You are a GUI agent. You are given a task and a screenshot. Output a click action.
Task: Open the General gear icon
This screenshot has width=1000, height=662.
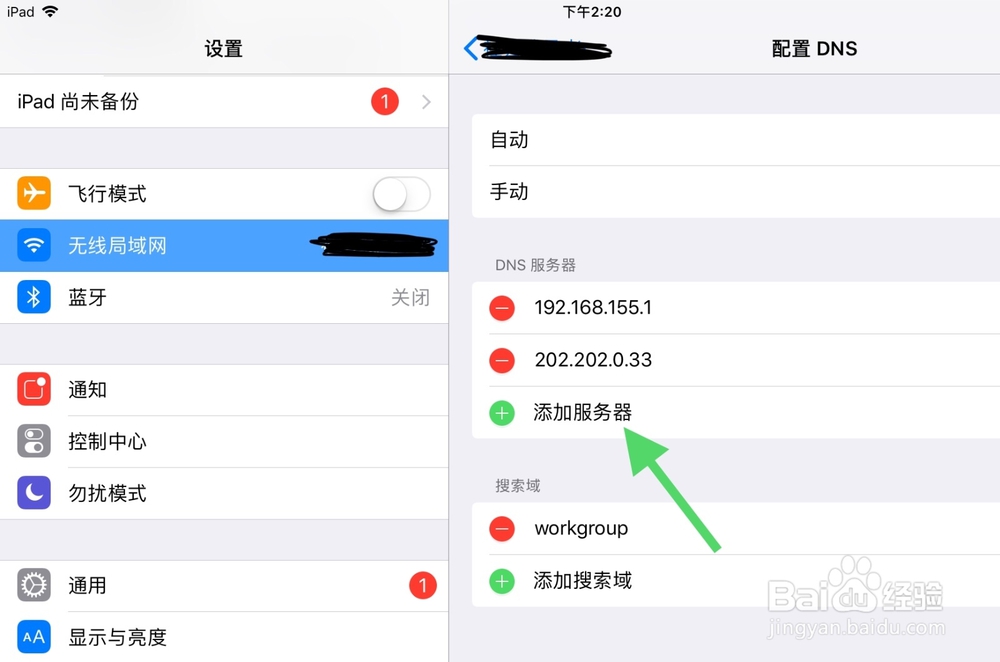[x=34, y=585]
